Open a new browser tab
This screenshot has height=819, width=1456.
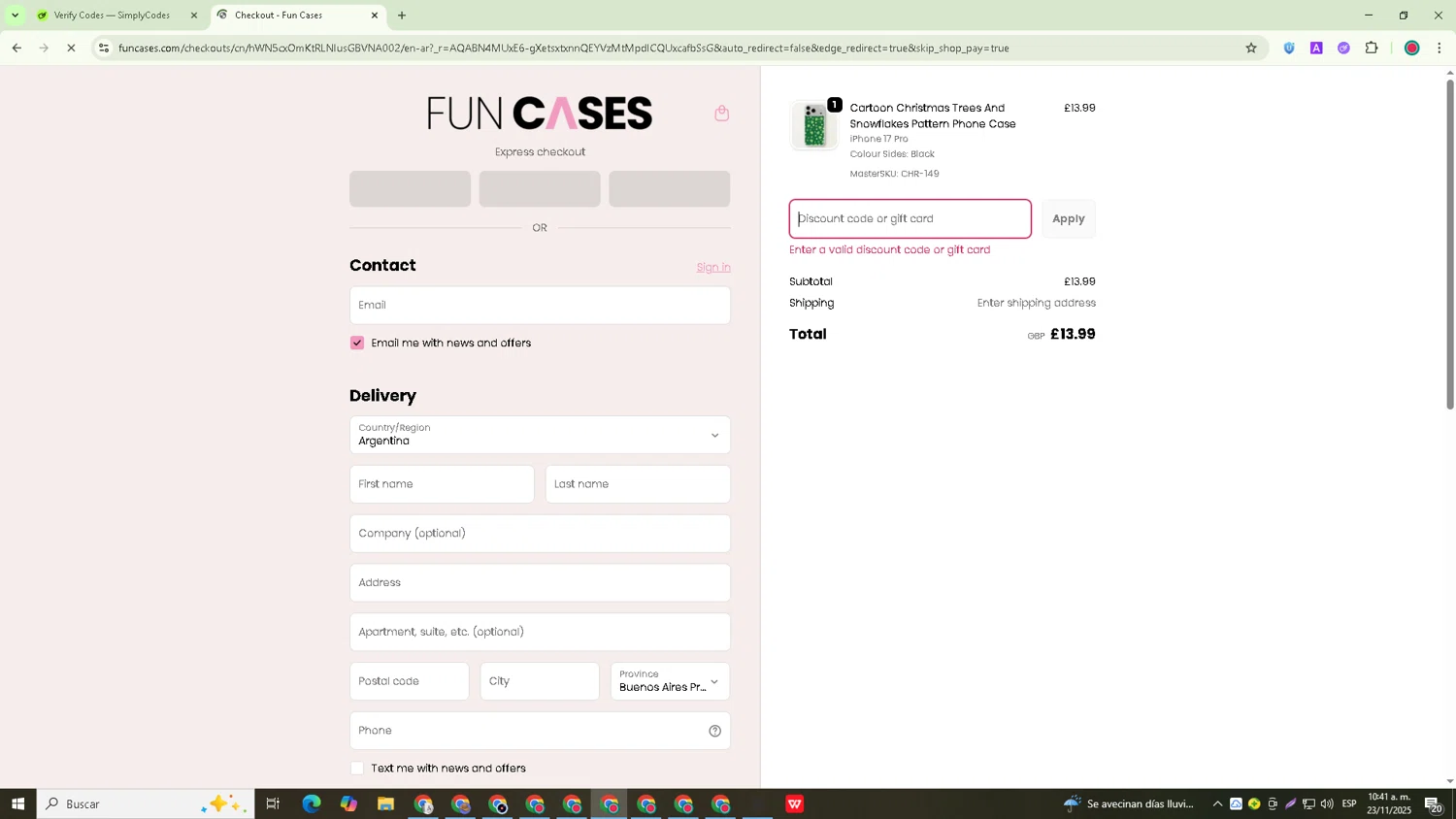(x=402, y=16)
